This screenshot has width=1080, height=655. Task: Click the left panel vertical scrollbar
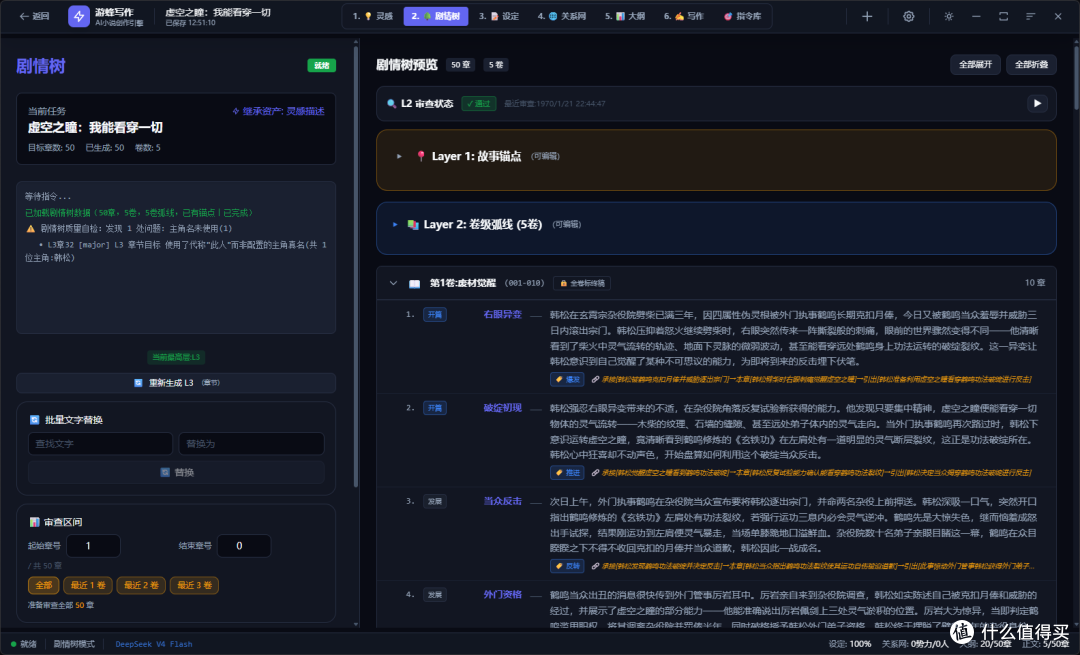click(x=356, y=265)
